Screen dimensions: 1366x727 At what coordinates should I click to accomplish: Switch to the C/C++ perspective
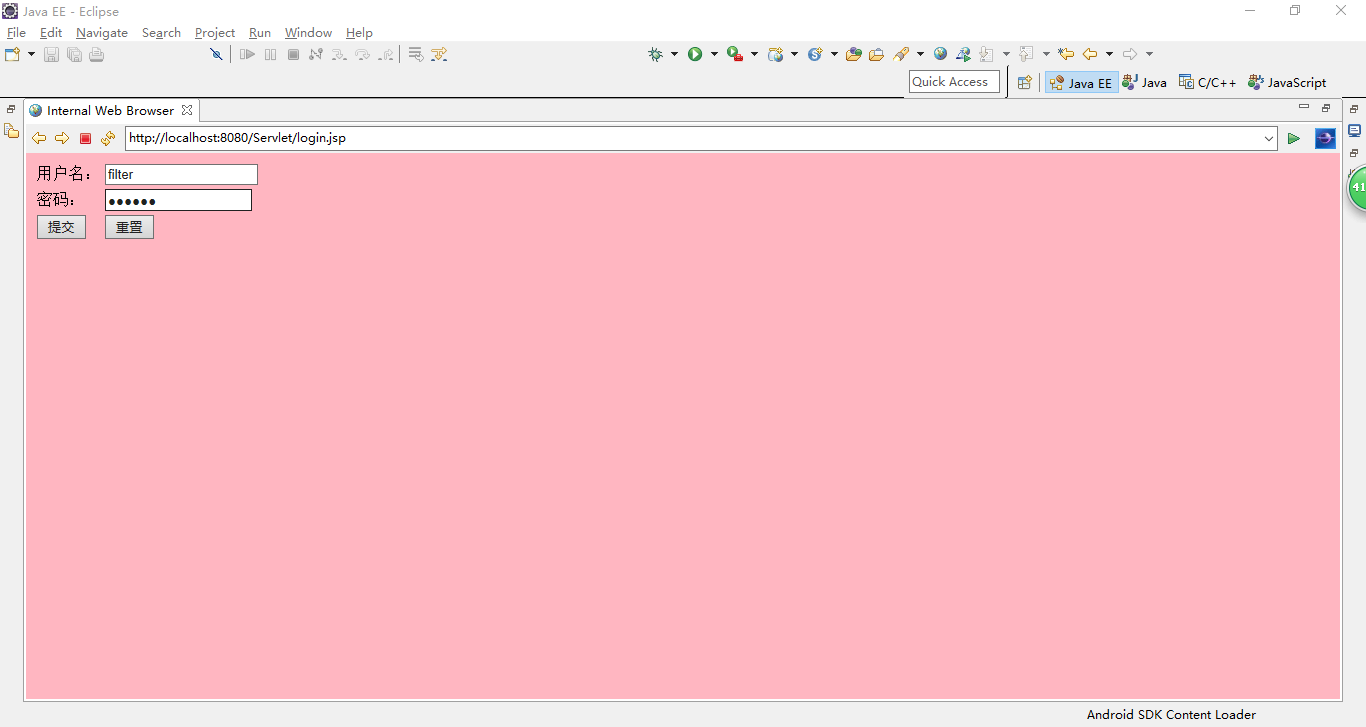tap(1207, 83)
